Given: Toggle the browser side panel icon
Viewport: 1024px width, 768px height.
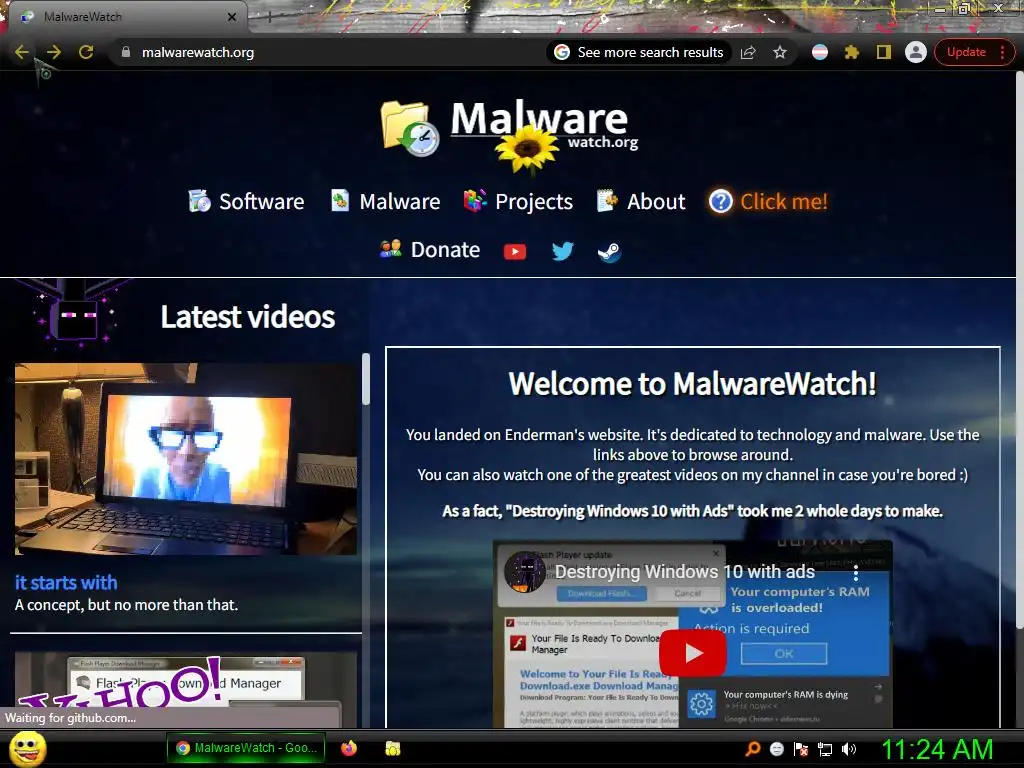Looking at the screenshot, I should pos(884,52).
